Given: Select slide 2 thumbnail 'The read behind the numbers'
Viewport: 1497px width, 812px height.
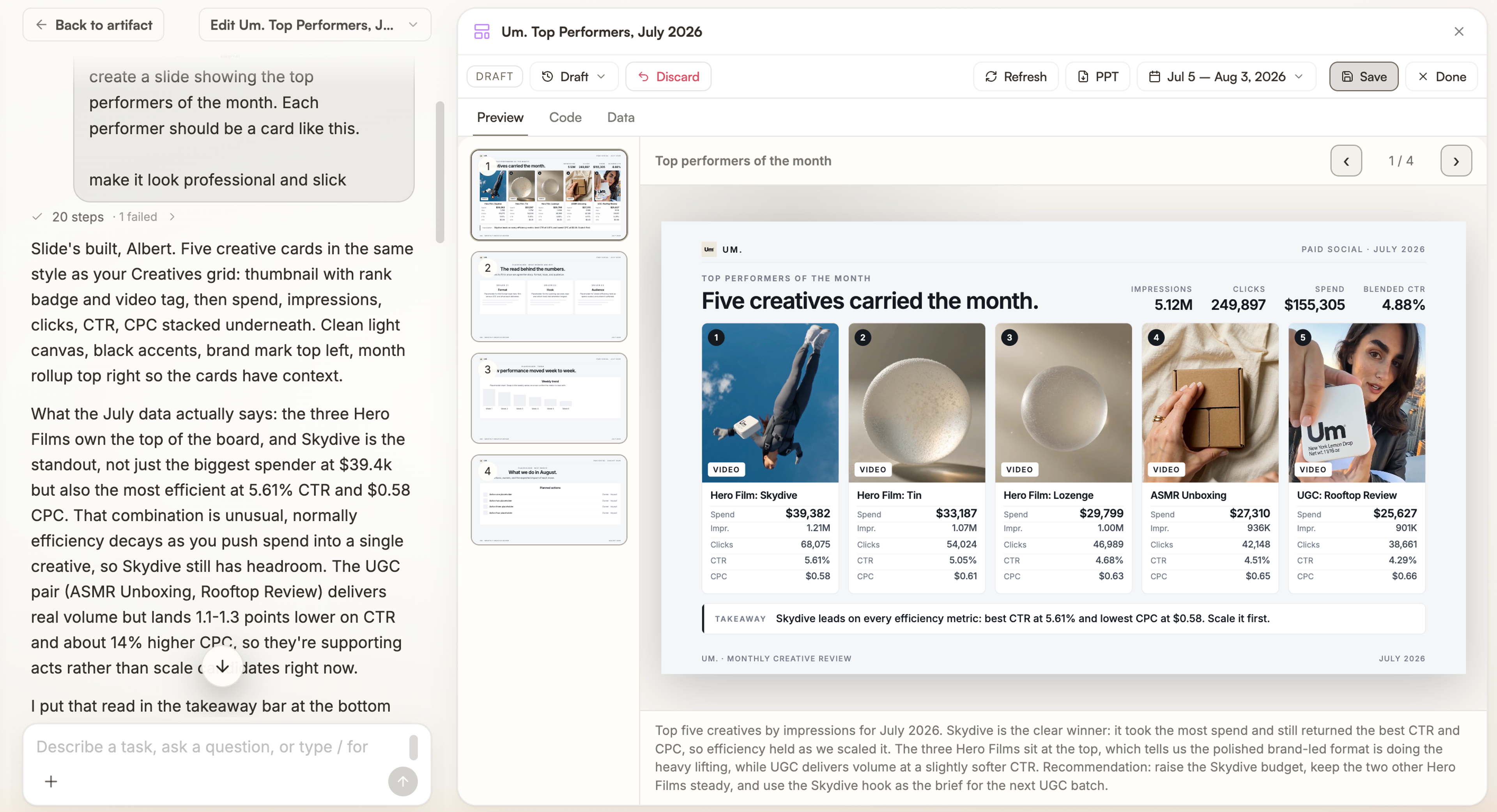Looking at the screenshot, I should click(549, 296).
